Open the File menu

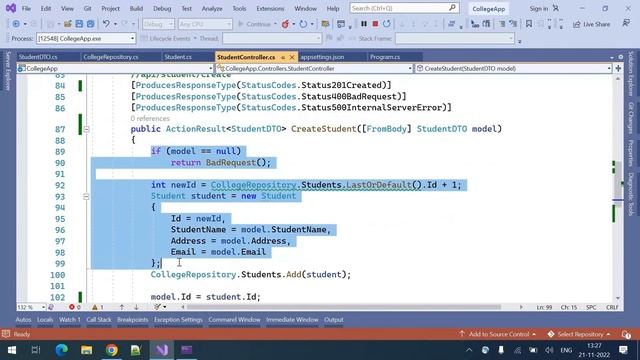tap(26, 8)
